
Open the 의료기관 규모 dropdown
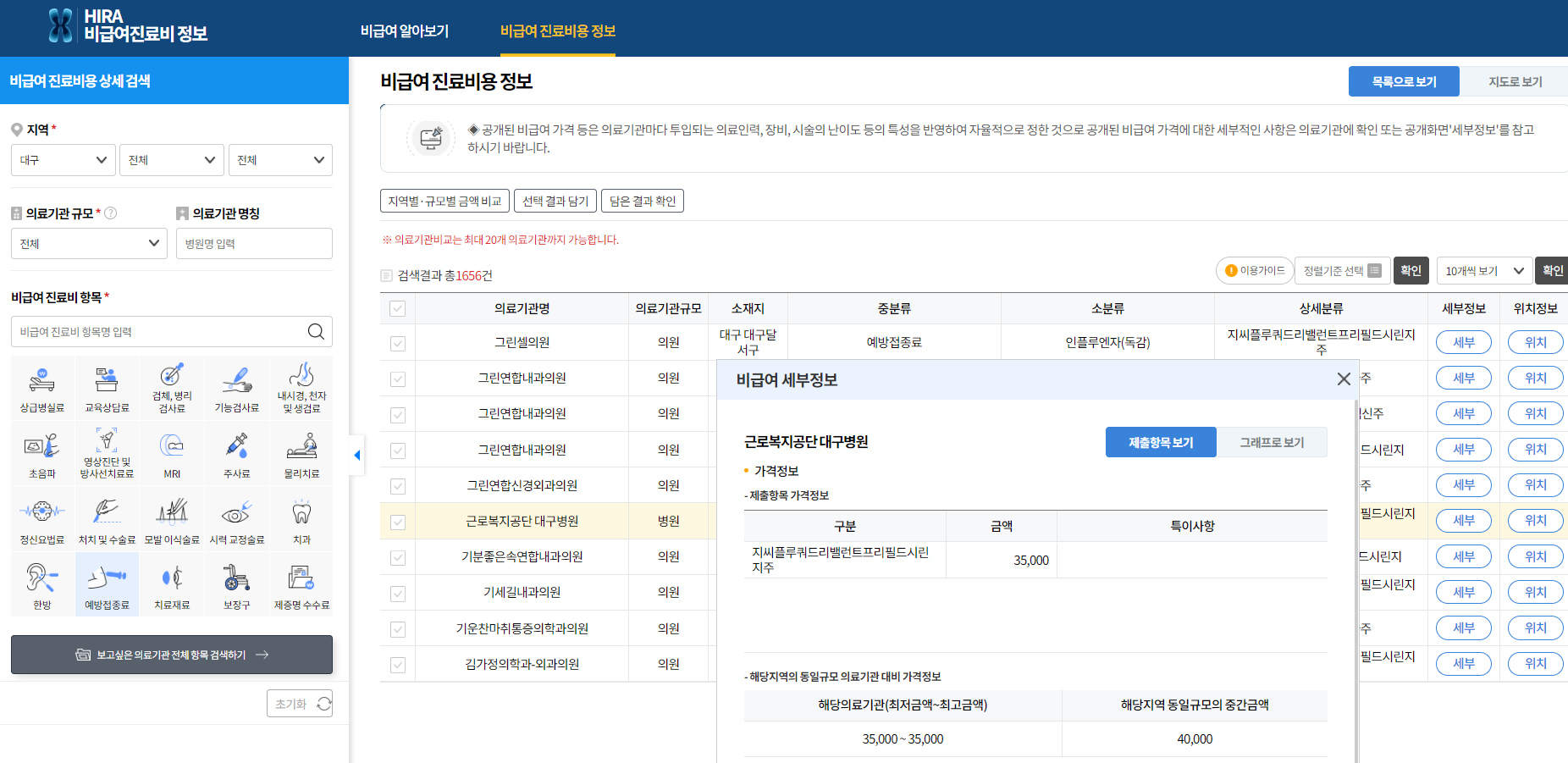click(x=88, y=243)
